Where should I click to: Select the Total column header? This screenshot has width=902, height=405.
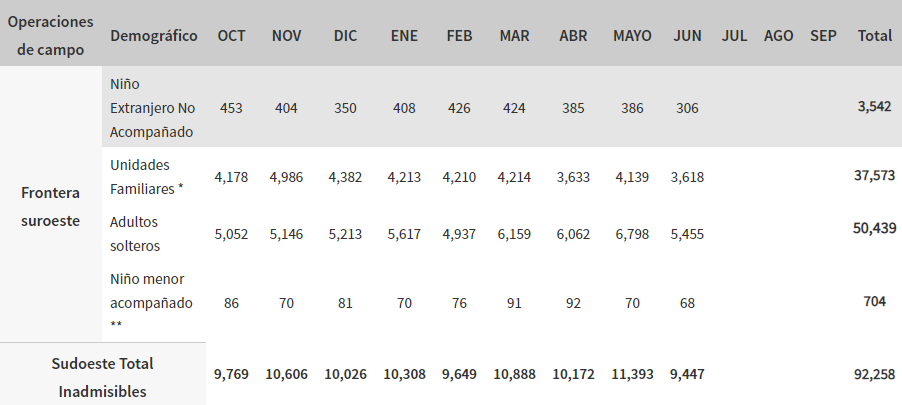tap(874, 36)
